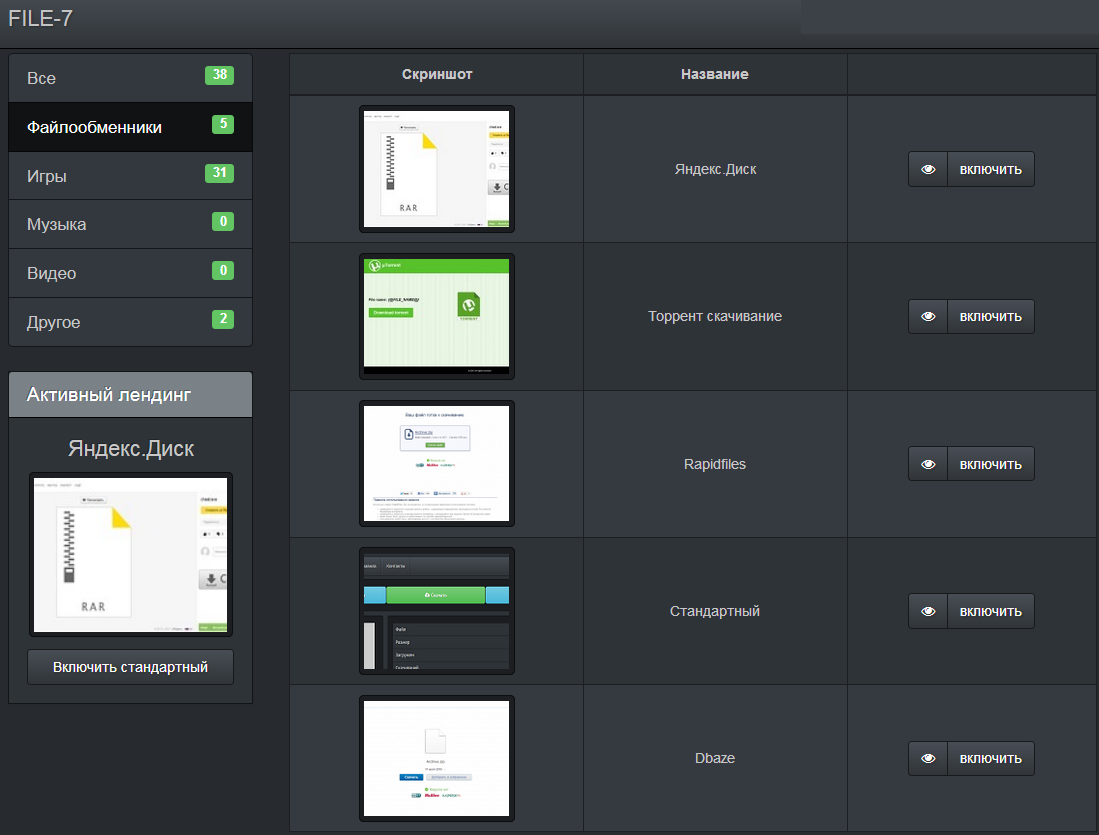This screenshot has height=835, width=1099.
Task: Click eye icon in Стандартный row
Action: 928,611
